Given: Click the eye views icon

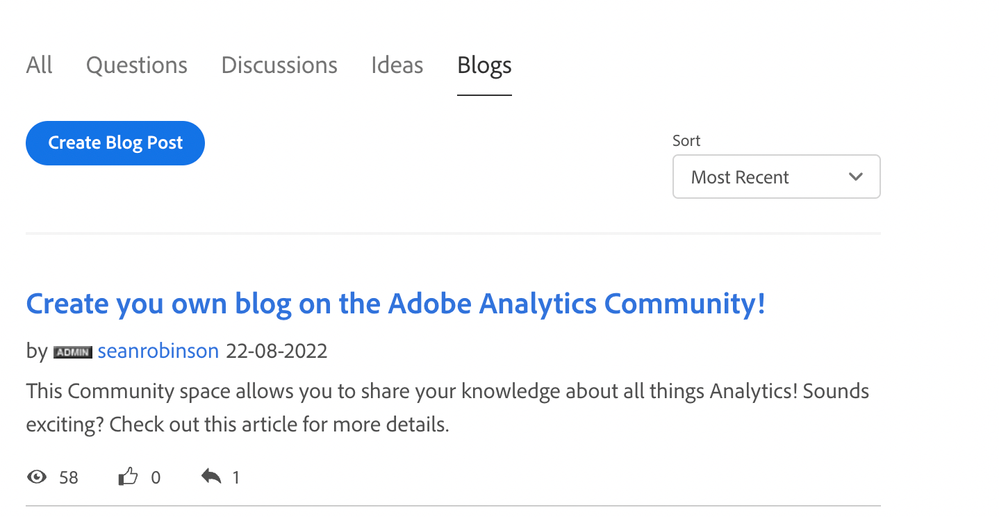Looking at the screenshot, I should point(37,477).
